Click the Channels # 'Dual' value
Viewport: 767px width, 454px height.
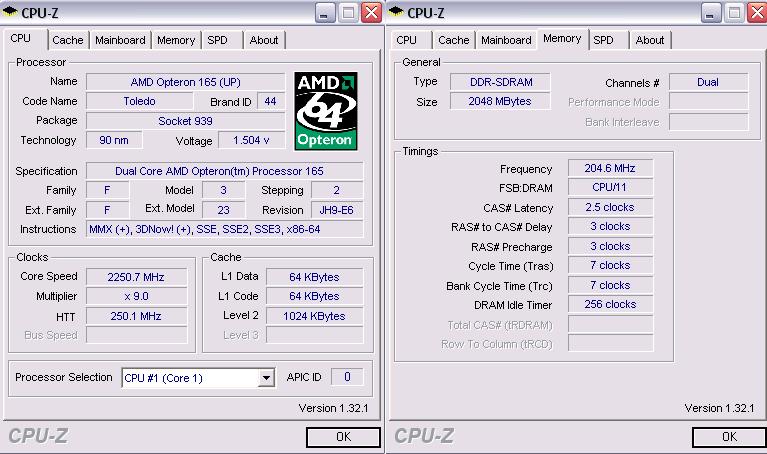coord(708,82)
